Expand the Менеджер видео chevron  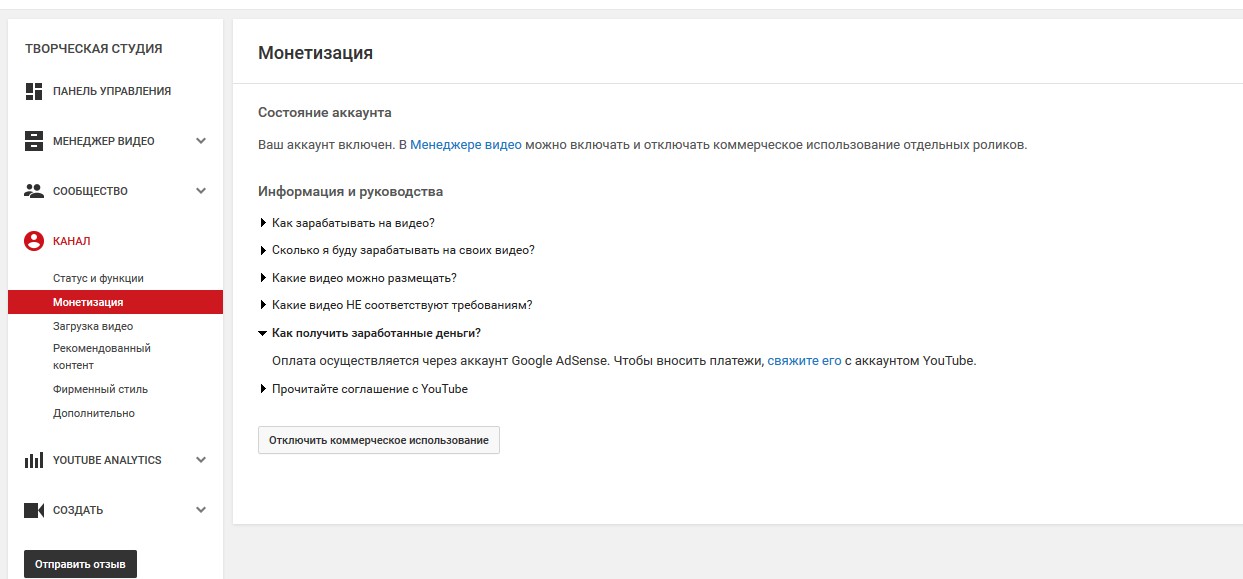(x=201, y=141)
